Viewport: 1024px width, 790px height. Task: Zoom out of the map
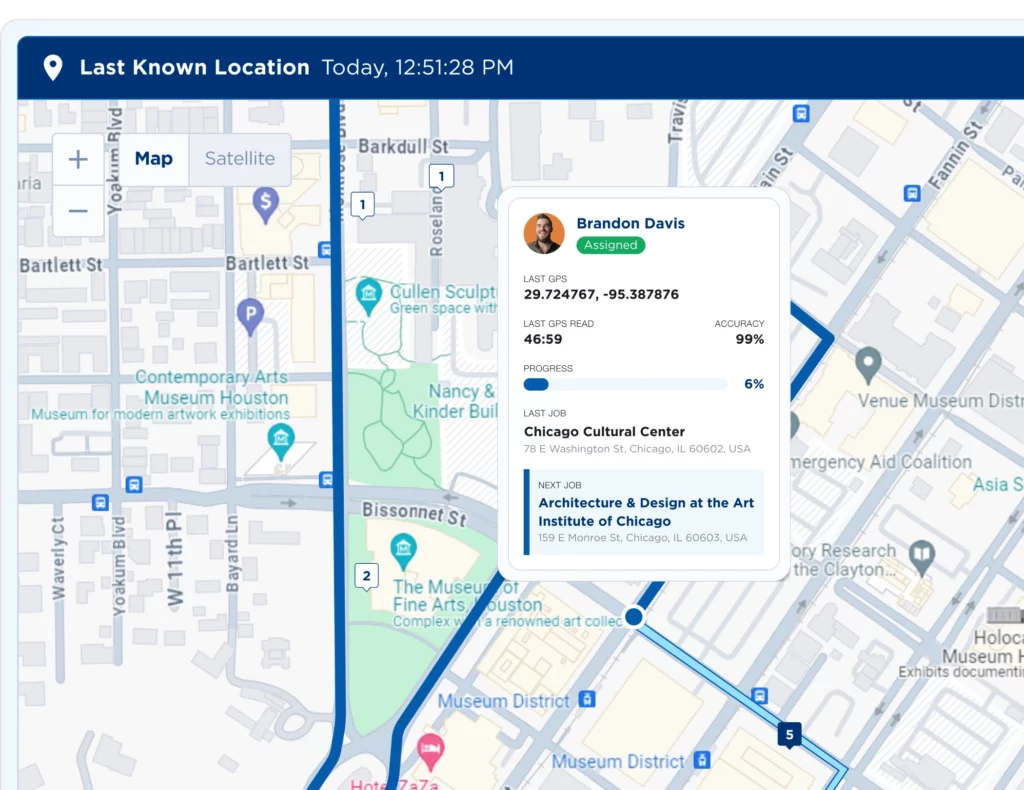pos(78,211)
